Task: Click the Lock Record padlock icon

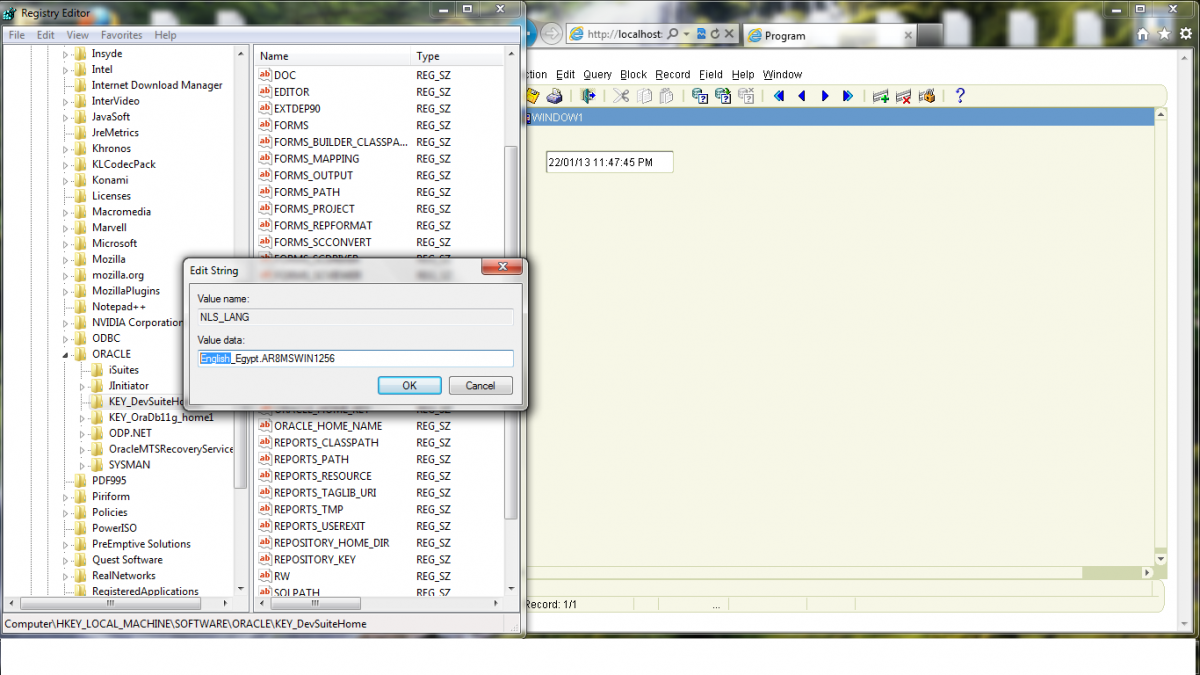Action: (x=927, y=96)
